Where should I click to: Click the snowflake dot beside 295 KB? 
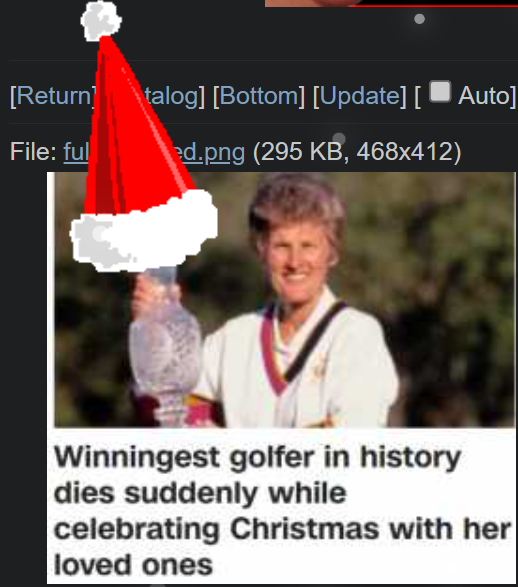[339, 139]
